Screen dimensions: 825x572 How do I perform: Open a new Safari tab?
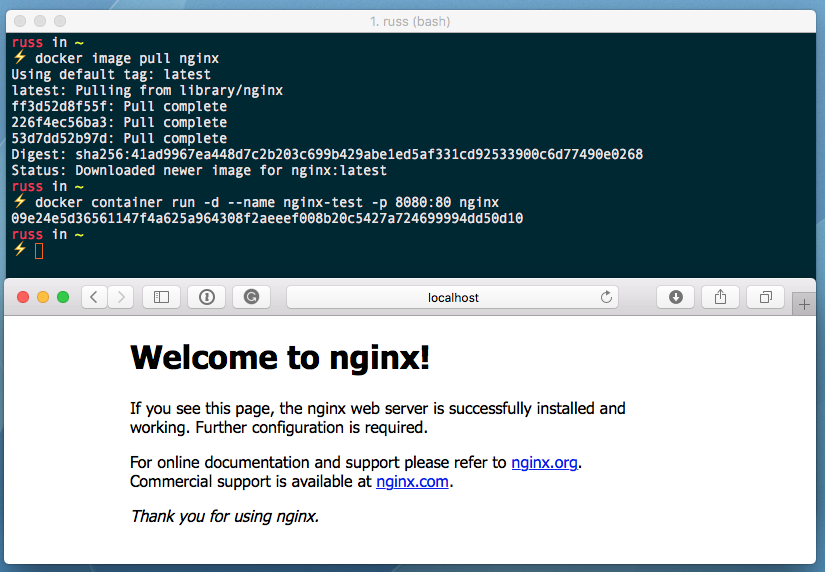tap(804, 304)
